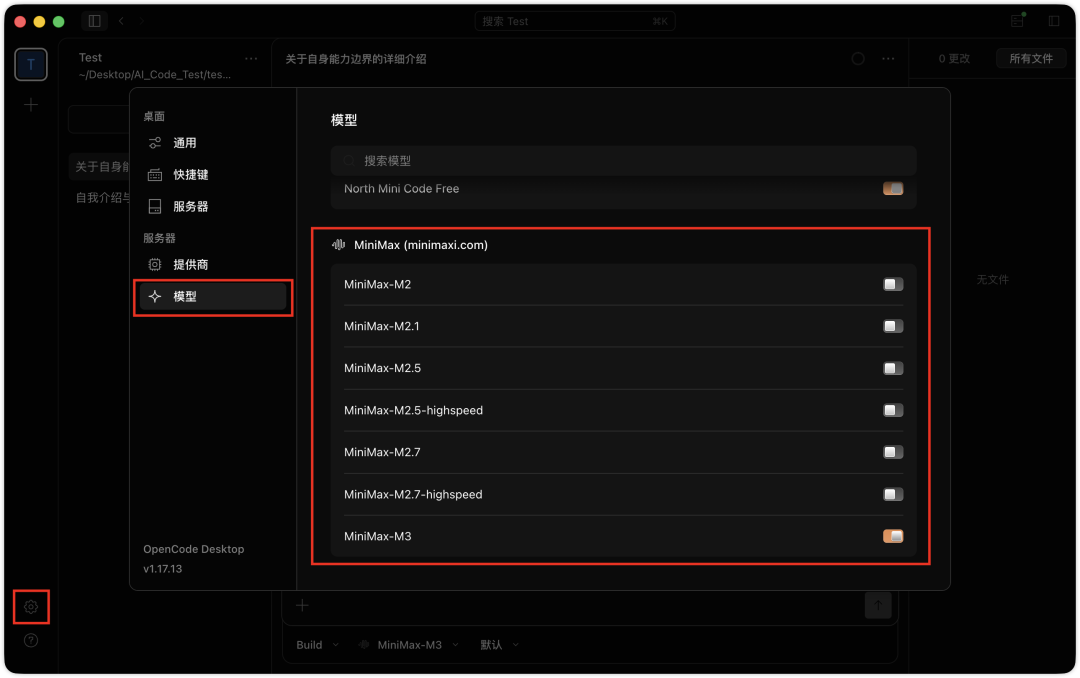Add a new project with plus icon
The height and width of the screenshot is (678, 1080).
coord(31,105)
